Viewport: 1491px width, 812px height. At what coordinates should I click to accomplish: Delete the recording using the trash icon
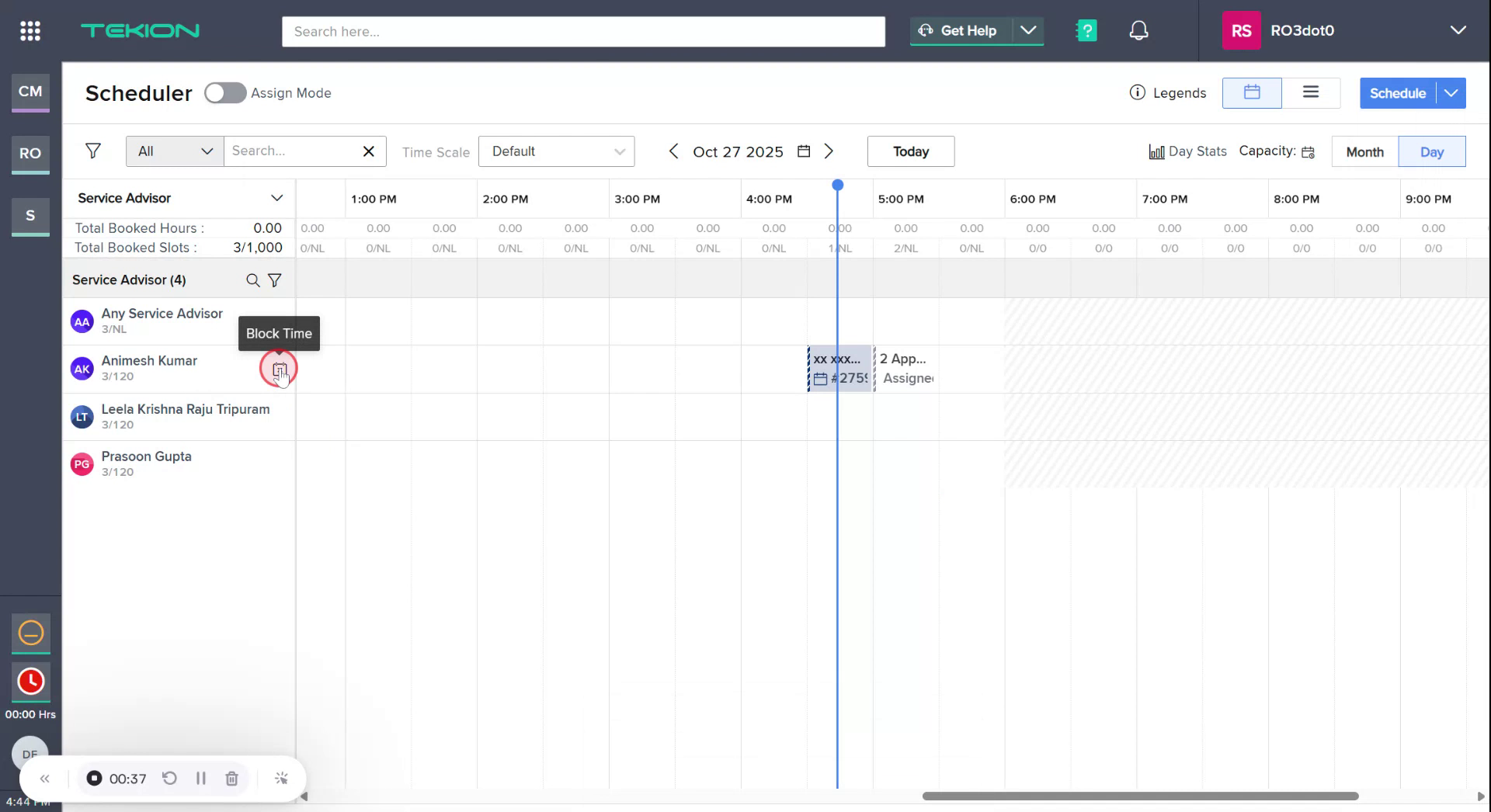point(231,778)
